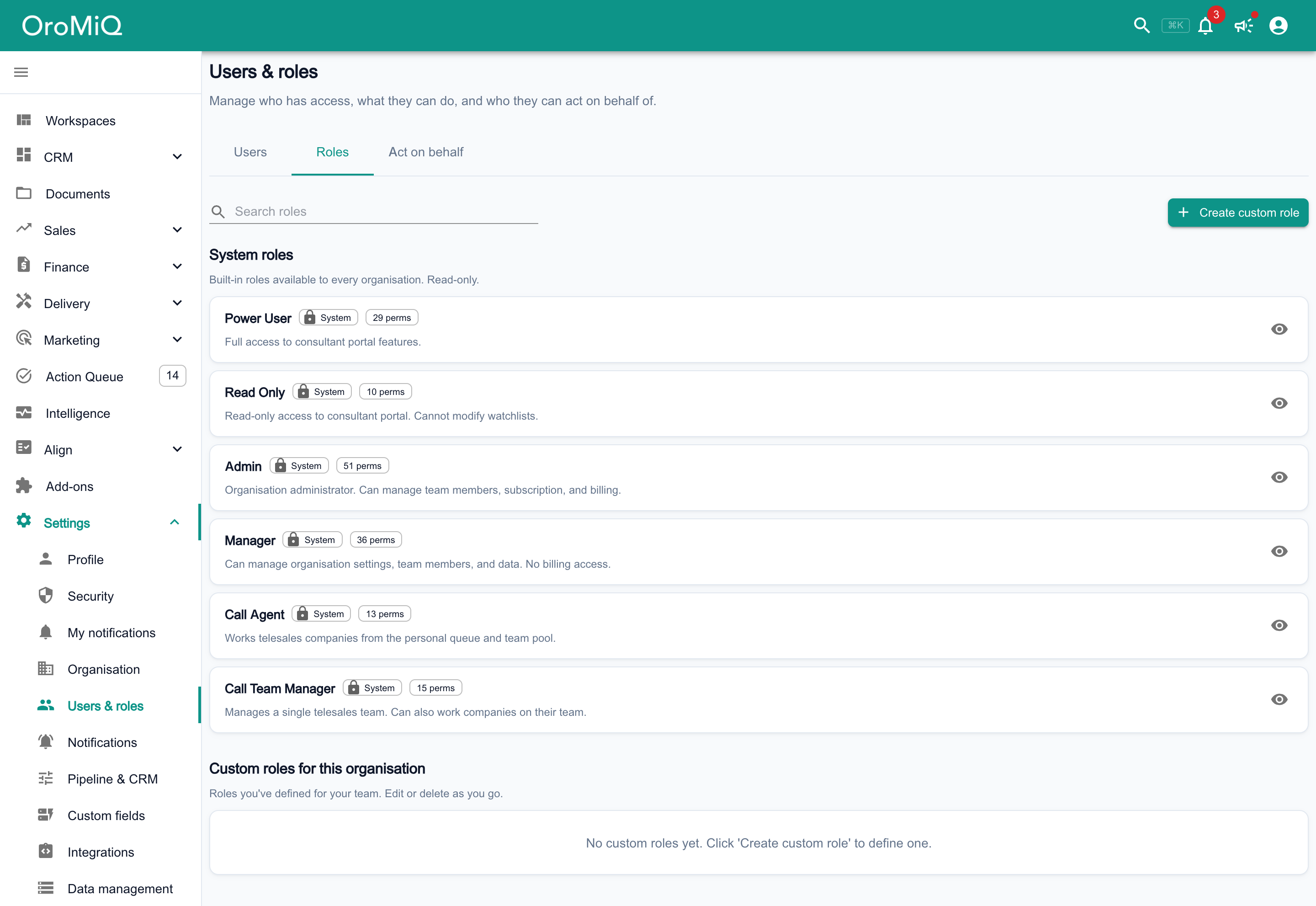Open the announcements megaphone icon
The image size is (1316, 906).
point(1243,26)
